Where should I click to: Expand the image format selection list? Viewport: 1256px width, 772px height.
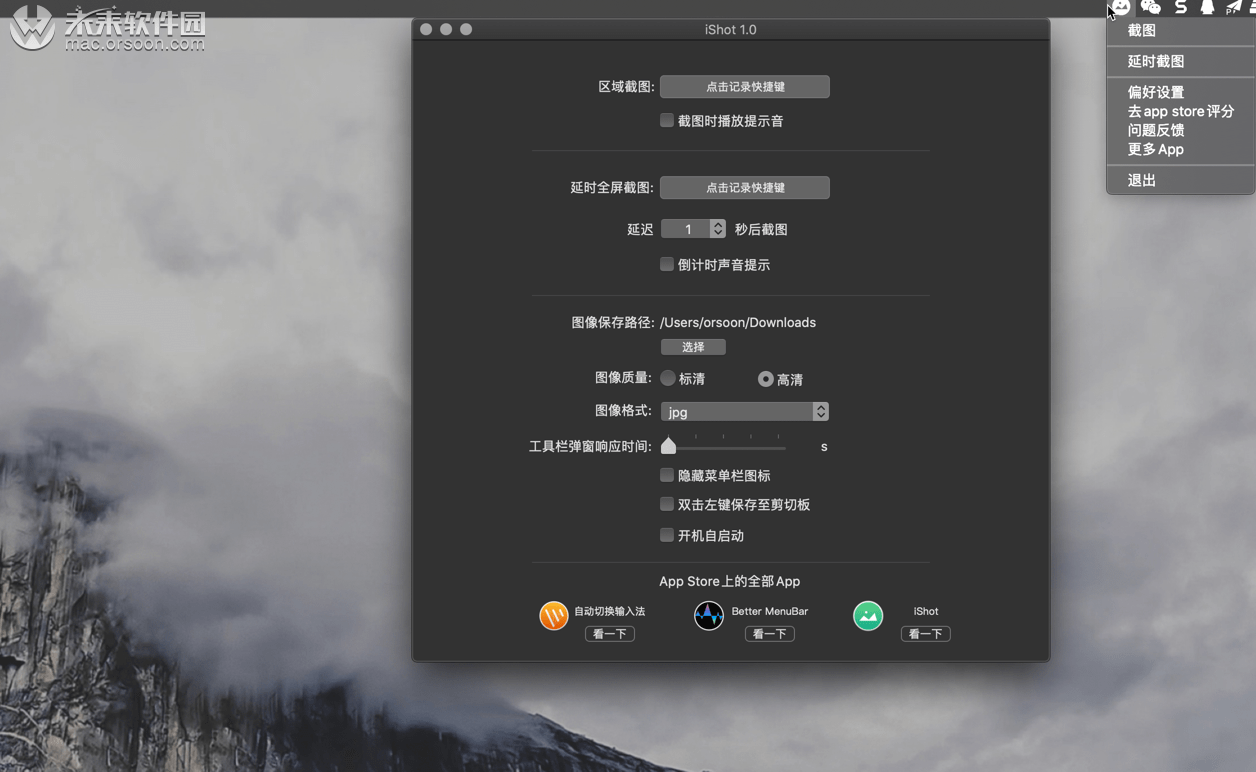click(819, 411)
